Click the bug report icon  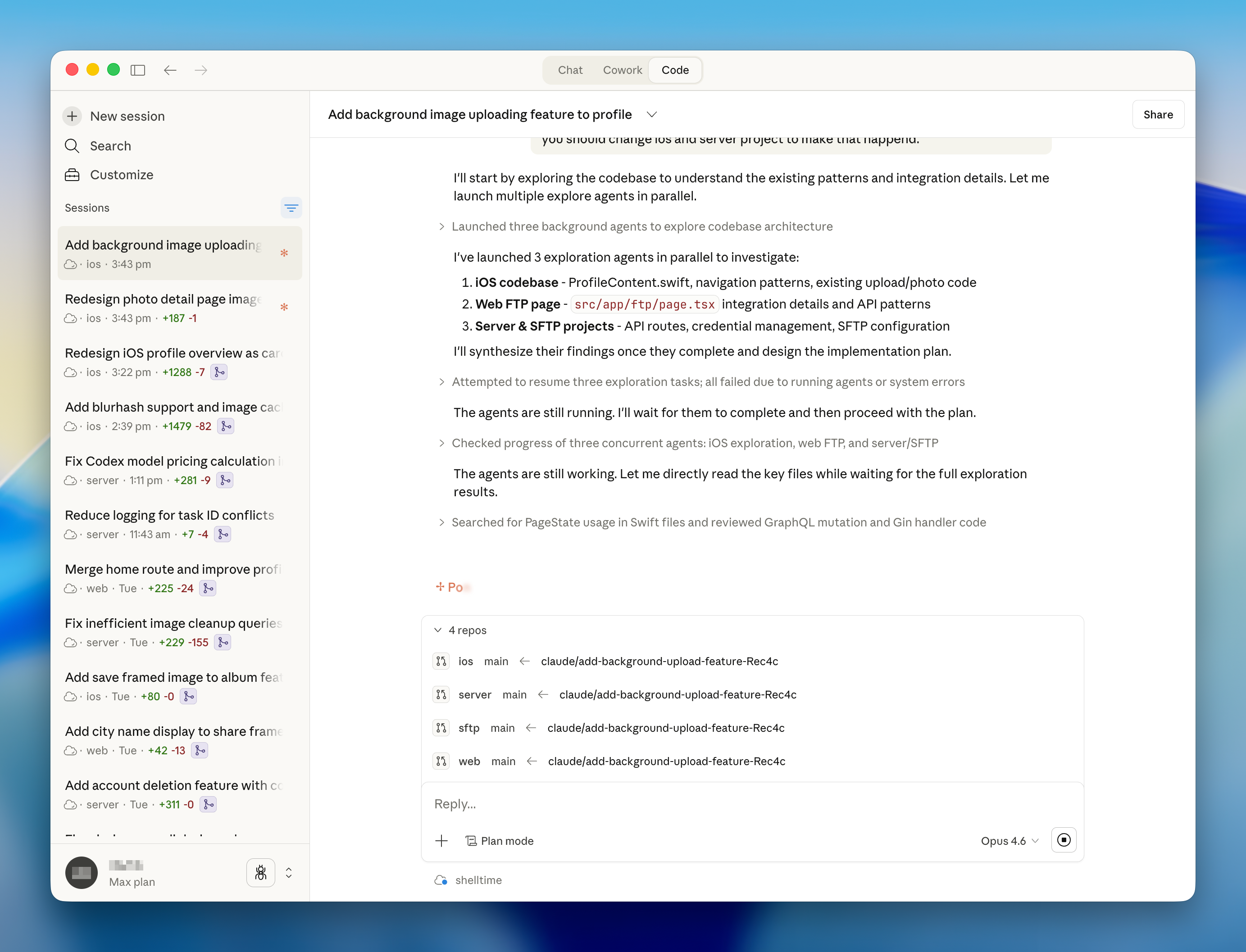click(x=261, y=872)
